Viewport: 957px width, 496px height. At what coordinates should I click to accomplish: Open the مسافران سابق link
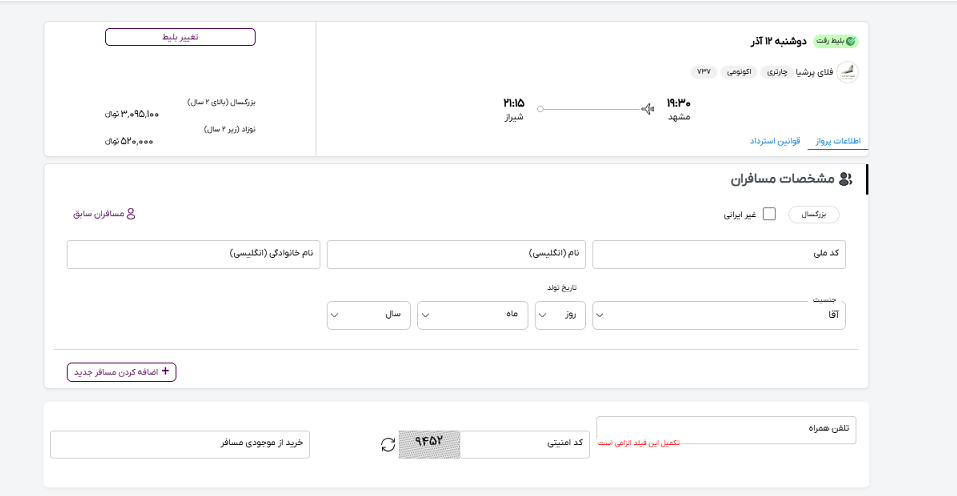click(104, 214)
